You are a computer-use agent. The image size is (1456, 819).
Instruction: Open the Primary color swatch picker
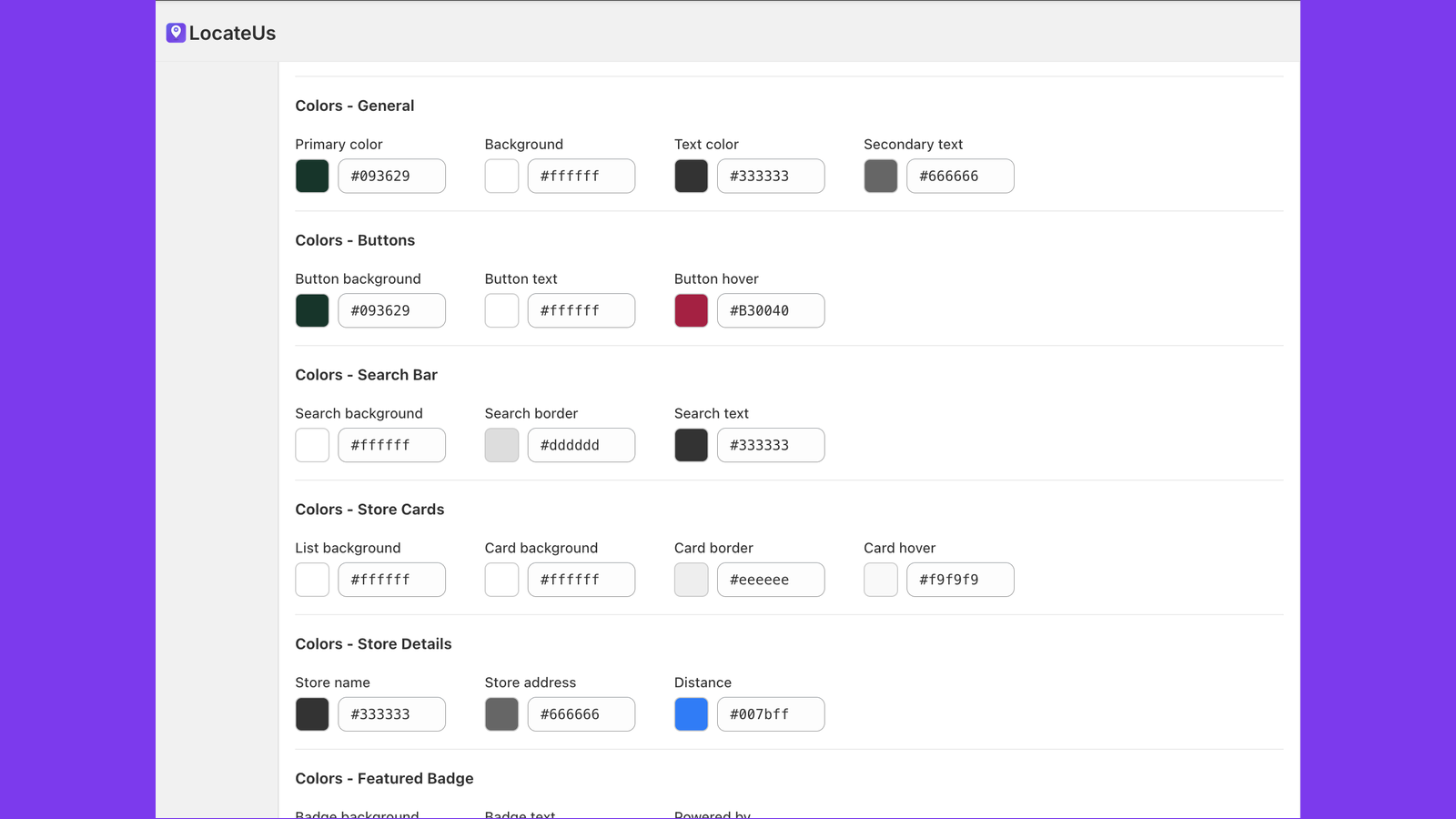point(312,176)
